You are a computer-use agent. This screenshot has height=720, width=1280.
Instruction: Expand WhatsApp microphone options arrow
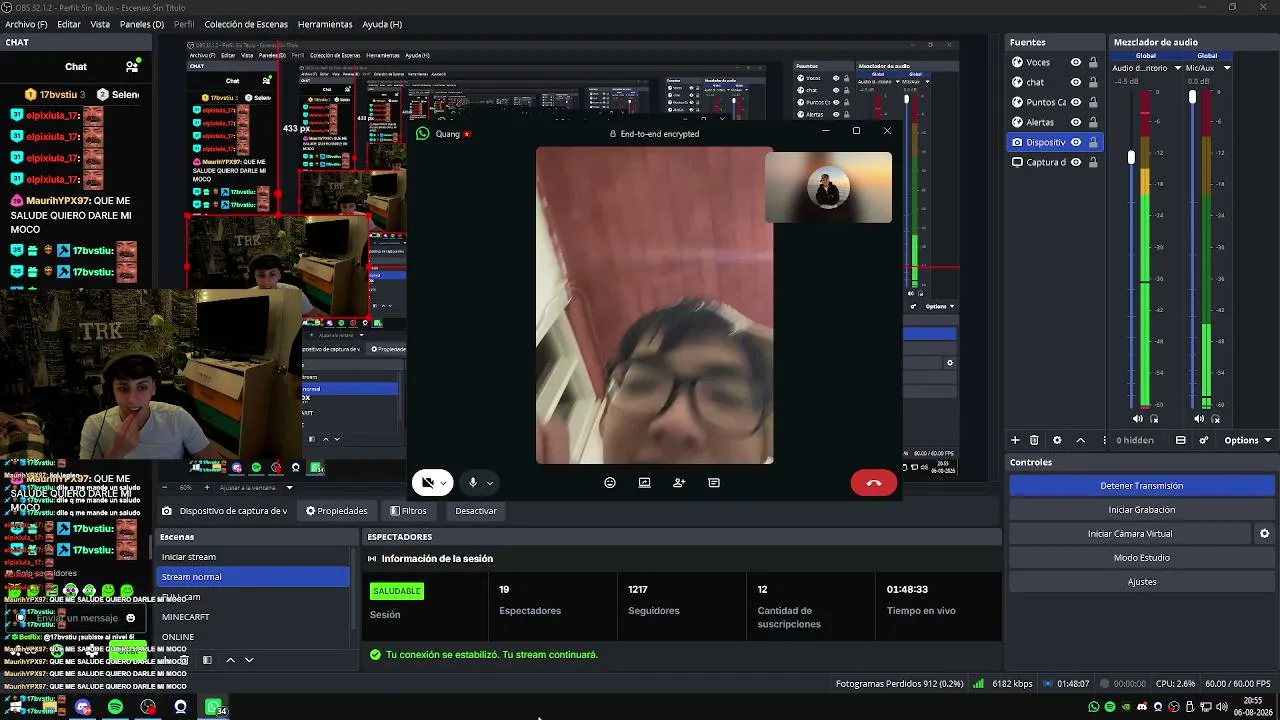click(489, 483)
